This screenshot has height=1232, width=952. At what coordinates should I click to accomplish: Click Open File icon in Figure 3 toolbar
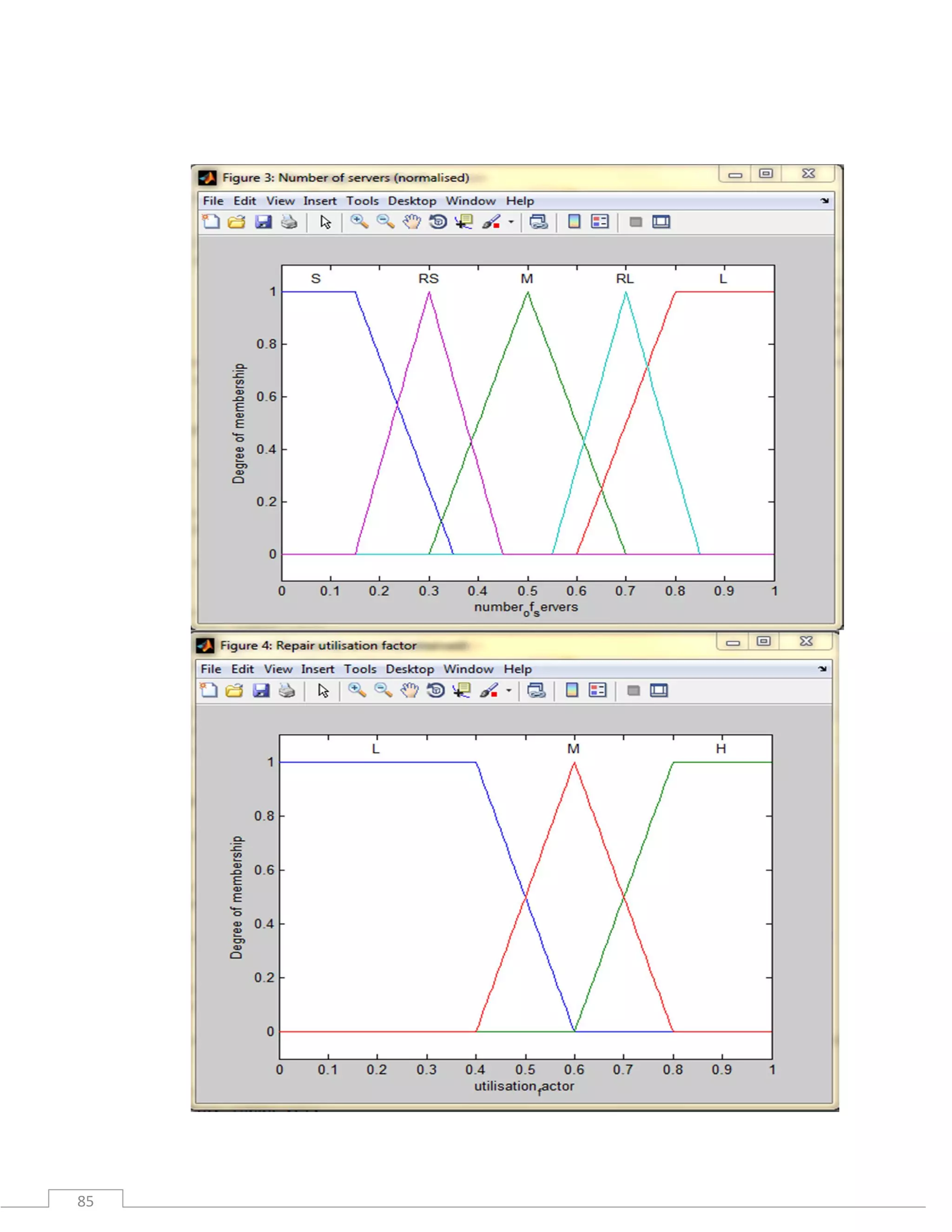click(236, 222)
